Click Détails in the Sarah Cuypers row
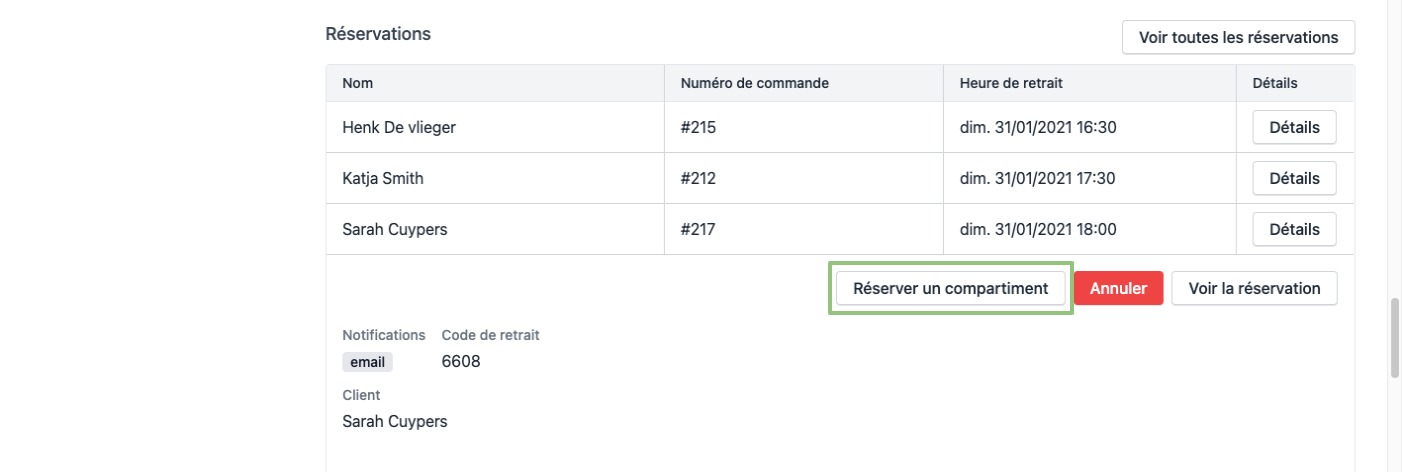The width and height of the screenshot is (1402, 472). (1294, 229)
